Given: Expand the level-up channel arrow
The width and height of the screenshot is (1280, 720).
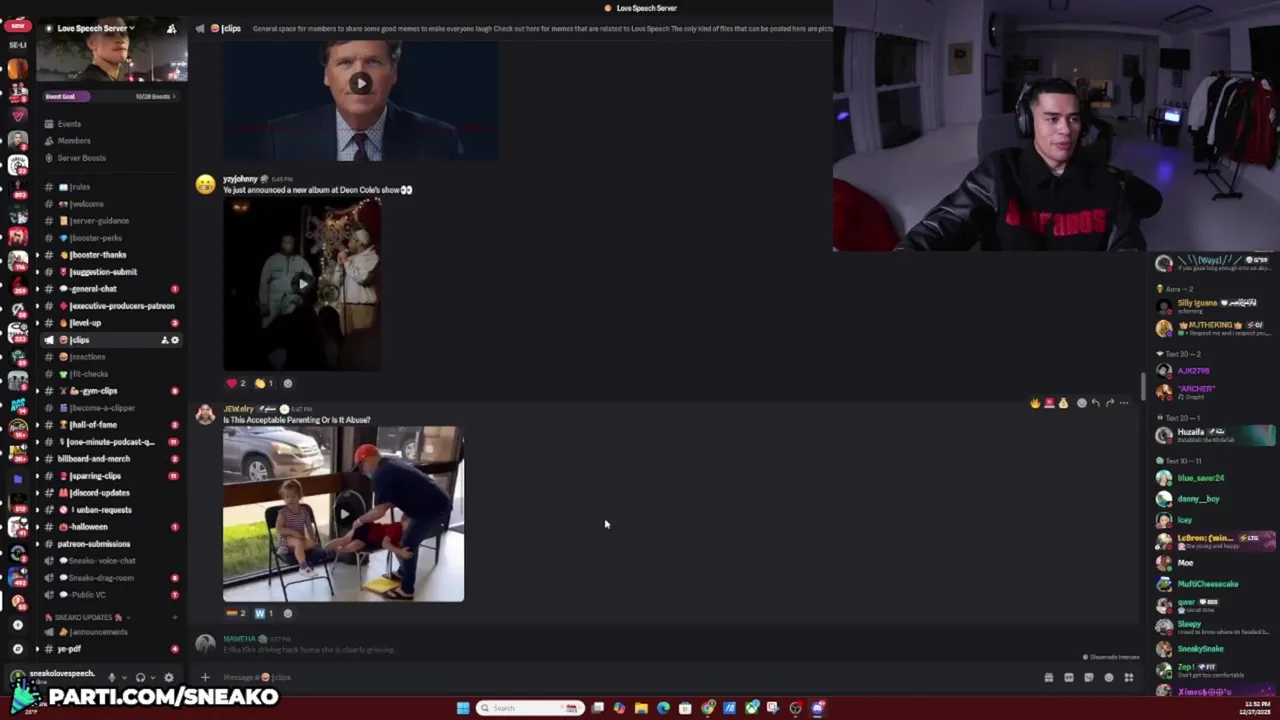Looking at the screenshot, I should pyautogui.click(x=37, y=323).
